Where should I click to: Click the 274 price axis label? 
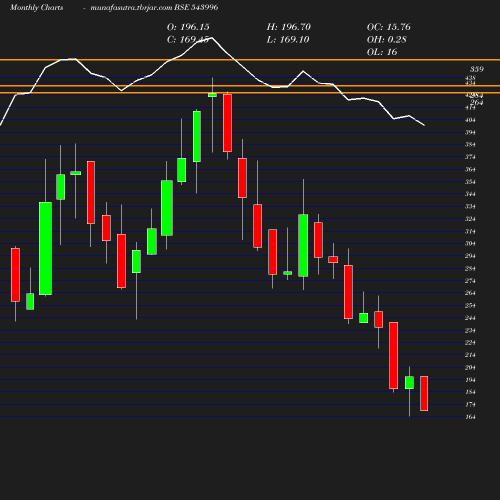(470, 281)
